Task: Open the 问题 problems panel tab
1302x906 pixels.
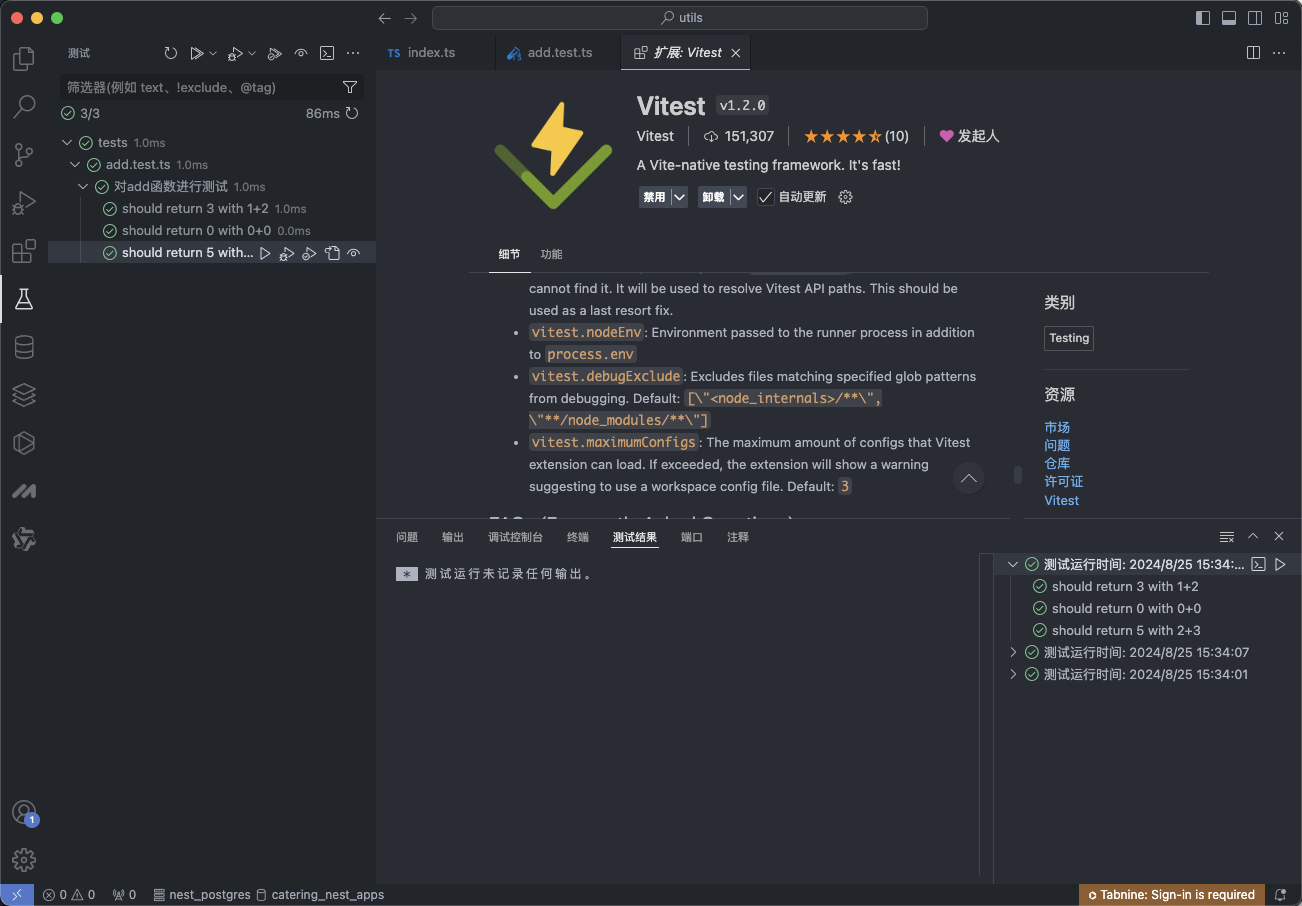Action: [407, 537]
